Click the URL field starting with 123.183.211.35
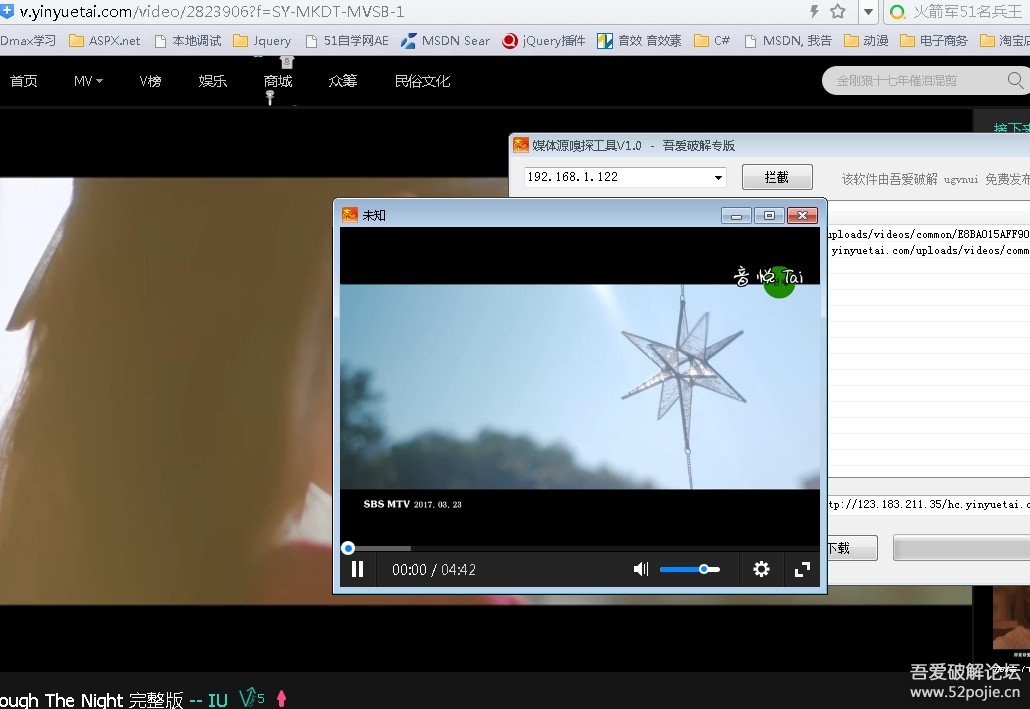 click(928, 504)
